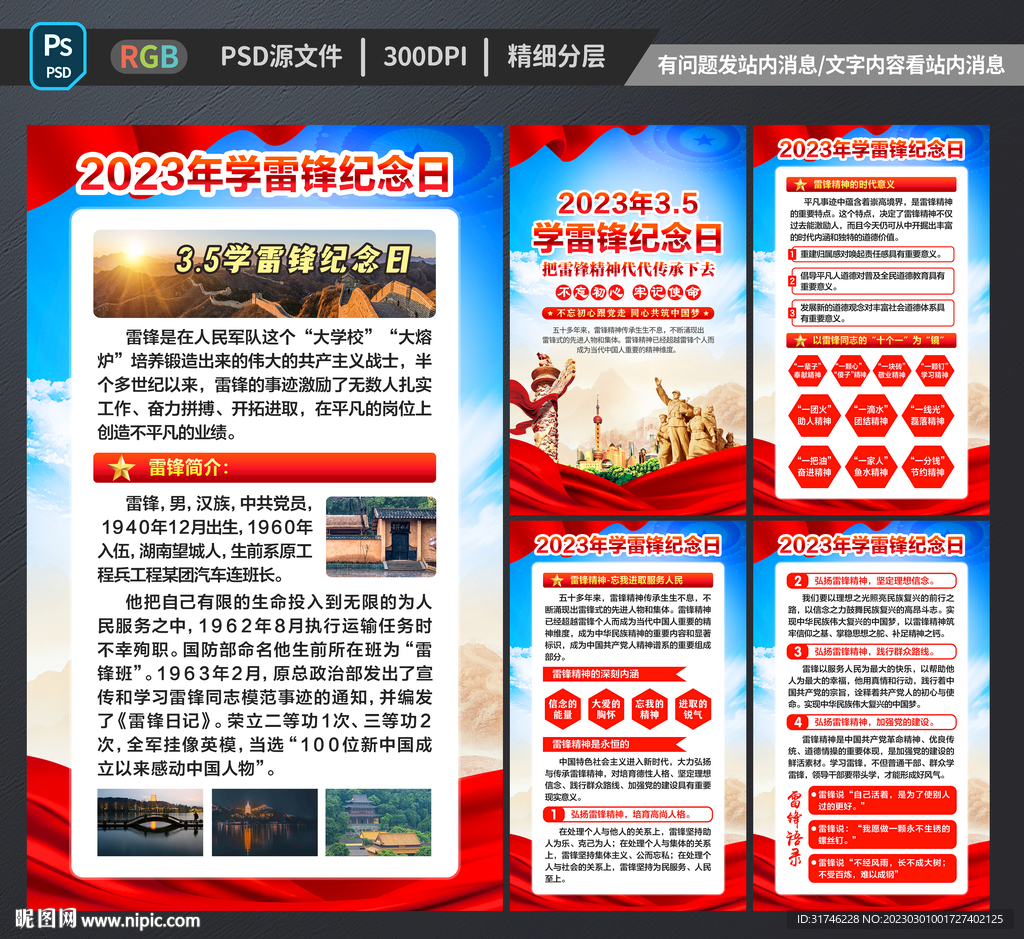Click the 信念的能量 hexagon
The image size is (1024, 939).
click(x=562, y=708)
